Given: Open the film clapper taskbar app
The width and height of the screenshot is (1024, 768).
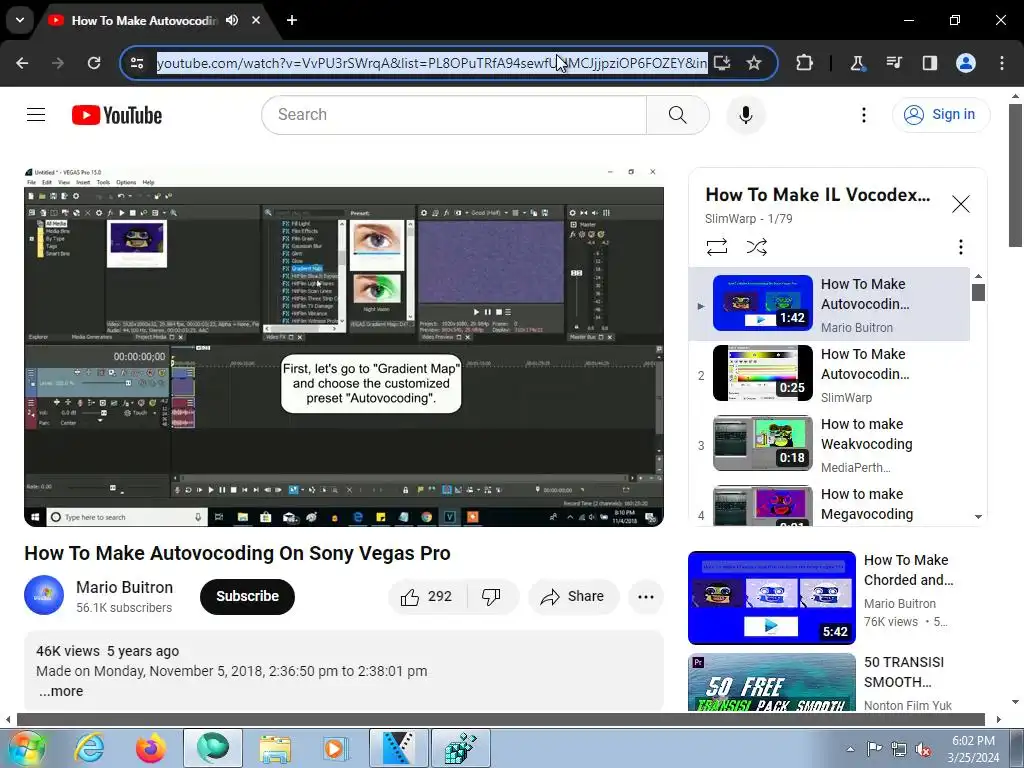Looking at the screenshot, I should pyautogui.click(x=398, y=748).
